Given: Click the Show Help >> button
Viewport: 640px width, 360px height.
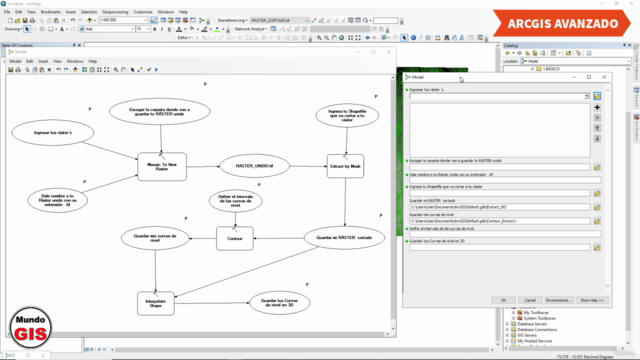Looking at the screenshot, I should coord(592,300).
